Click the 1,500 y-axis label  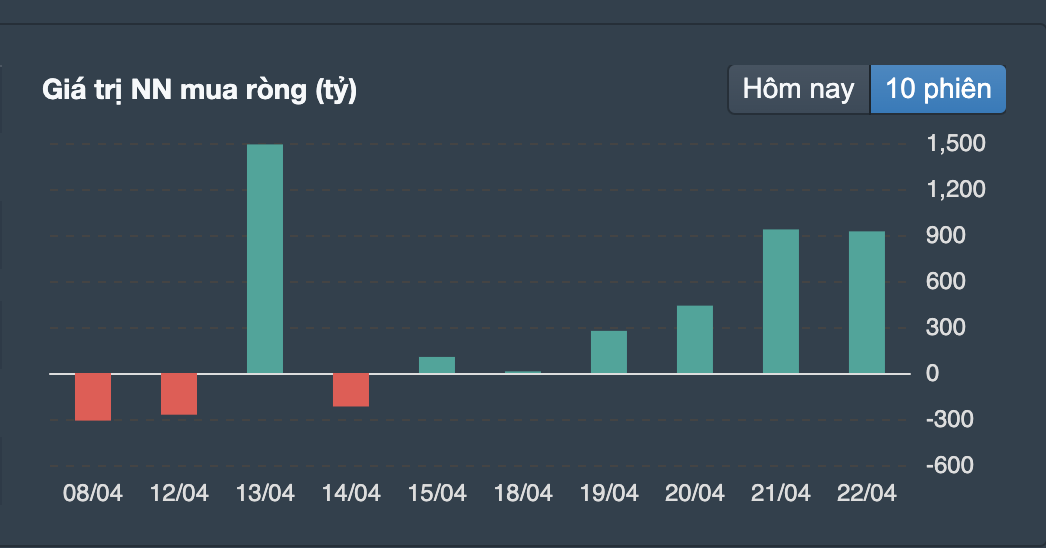[x=956, y=144]
